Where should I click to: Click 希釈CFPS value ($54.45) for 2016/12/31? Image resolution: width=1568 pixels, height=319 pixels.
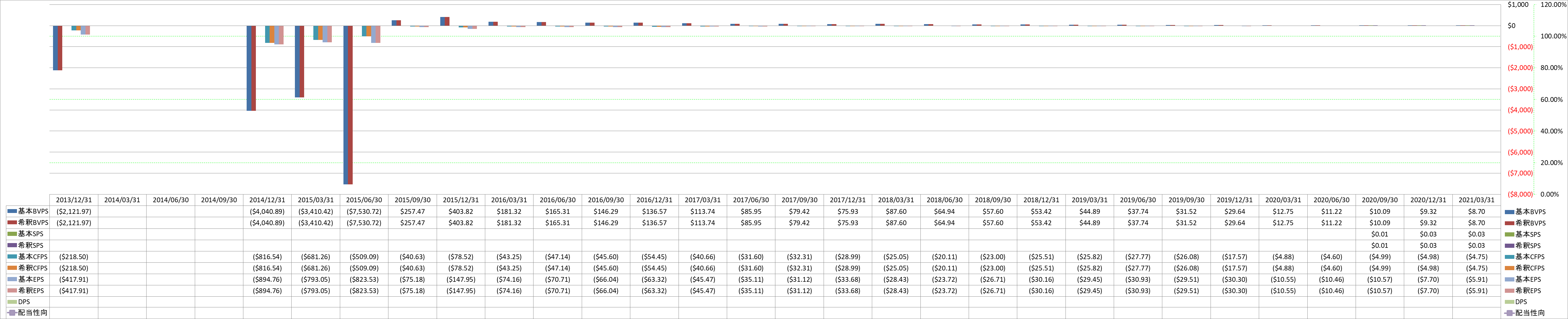(x=654, y=268)
